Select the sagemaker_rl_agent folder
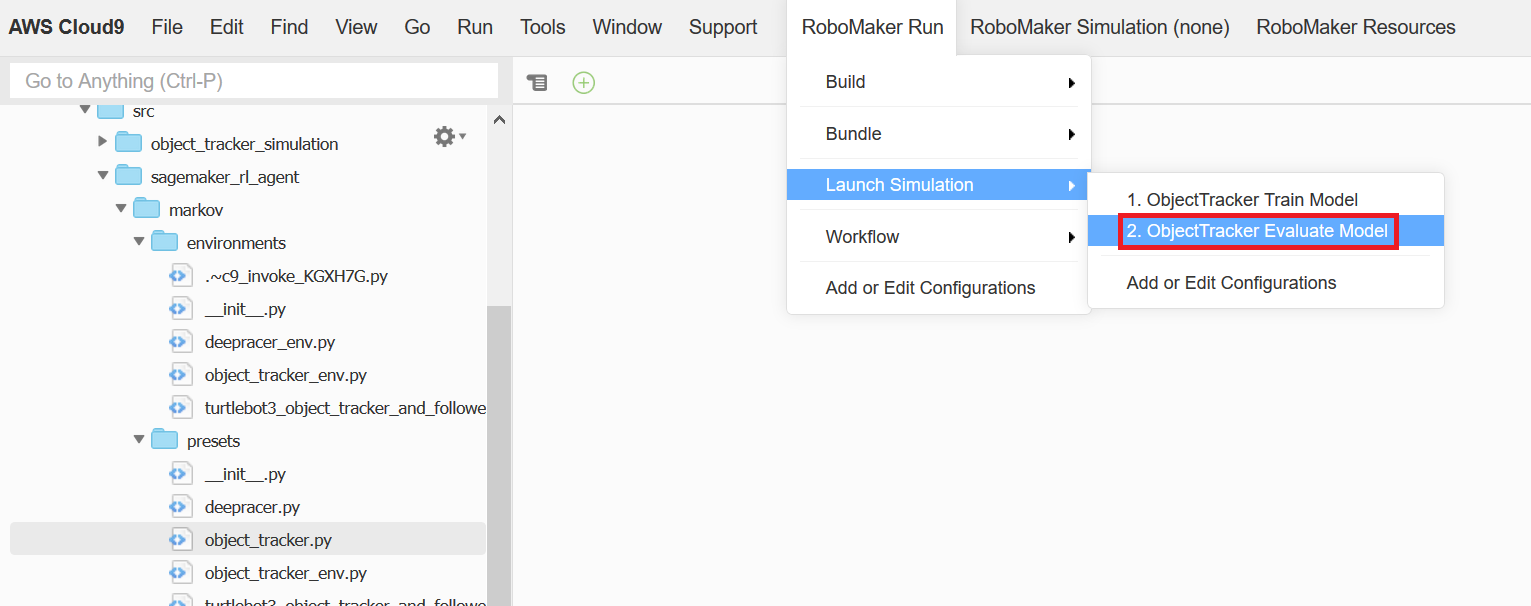 click(x=225, y=177)
